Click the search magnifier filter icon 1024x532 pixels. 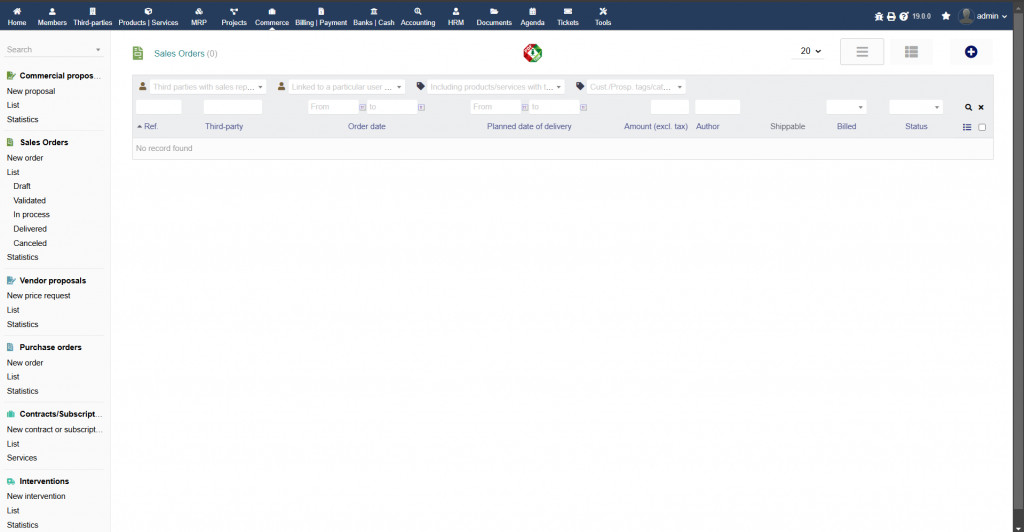pos(968,107)
